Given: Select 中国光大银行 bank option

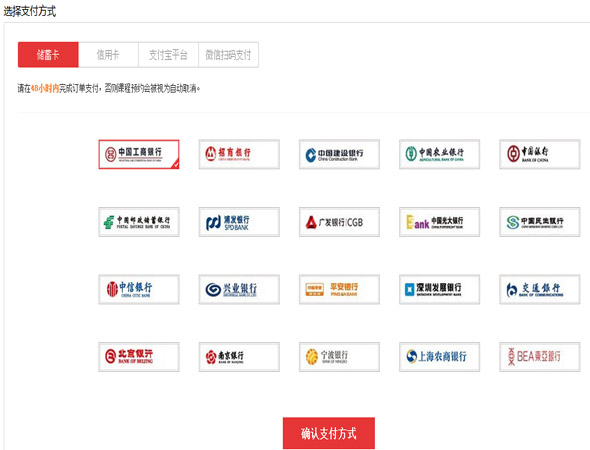Looking at the screenshot, I should click(x=439, y=222).
